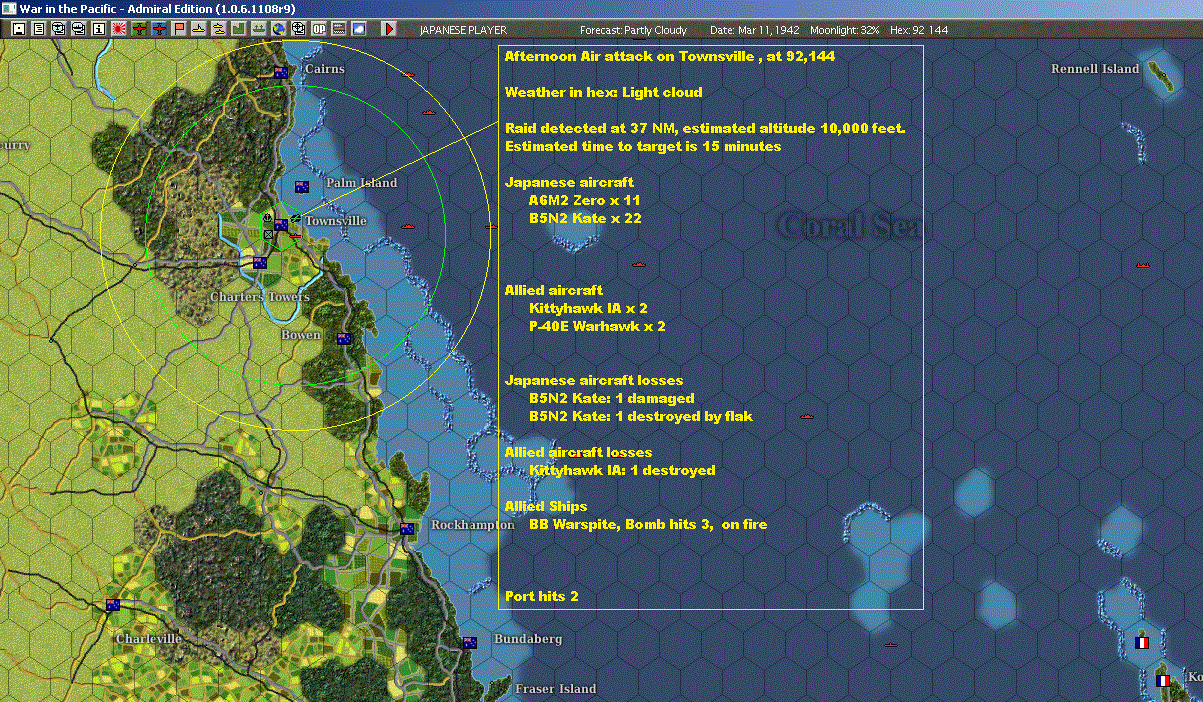Click the save game disk icon
The height and width of the screenshot is (702, 1203).
[x=19, y=29]
